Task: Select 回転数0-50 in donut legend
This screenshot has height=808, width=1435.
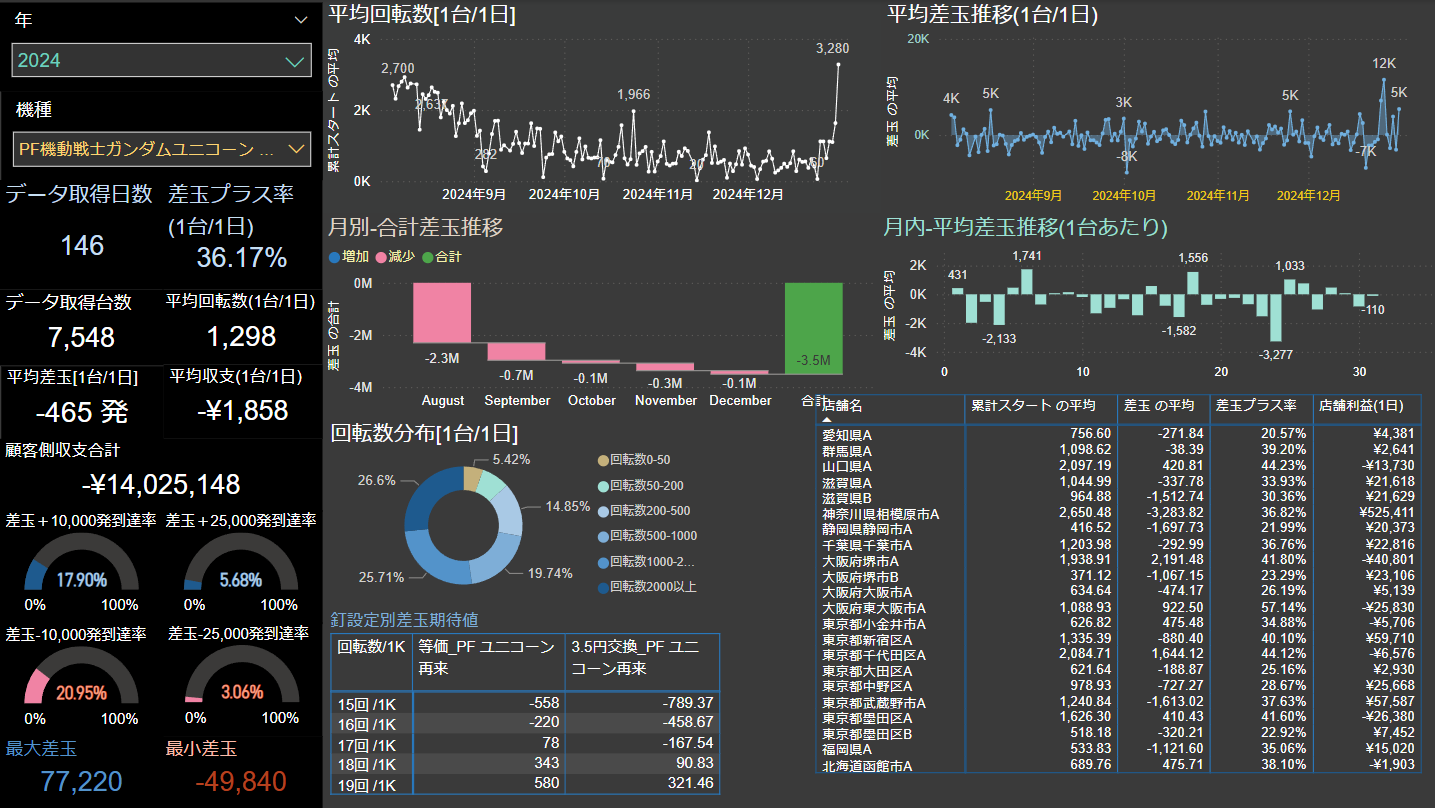Action: 603,460
